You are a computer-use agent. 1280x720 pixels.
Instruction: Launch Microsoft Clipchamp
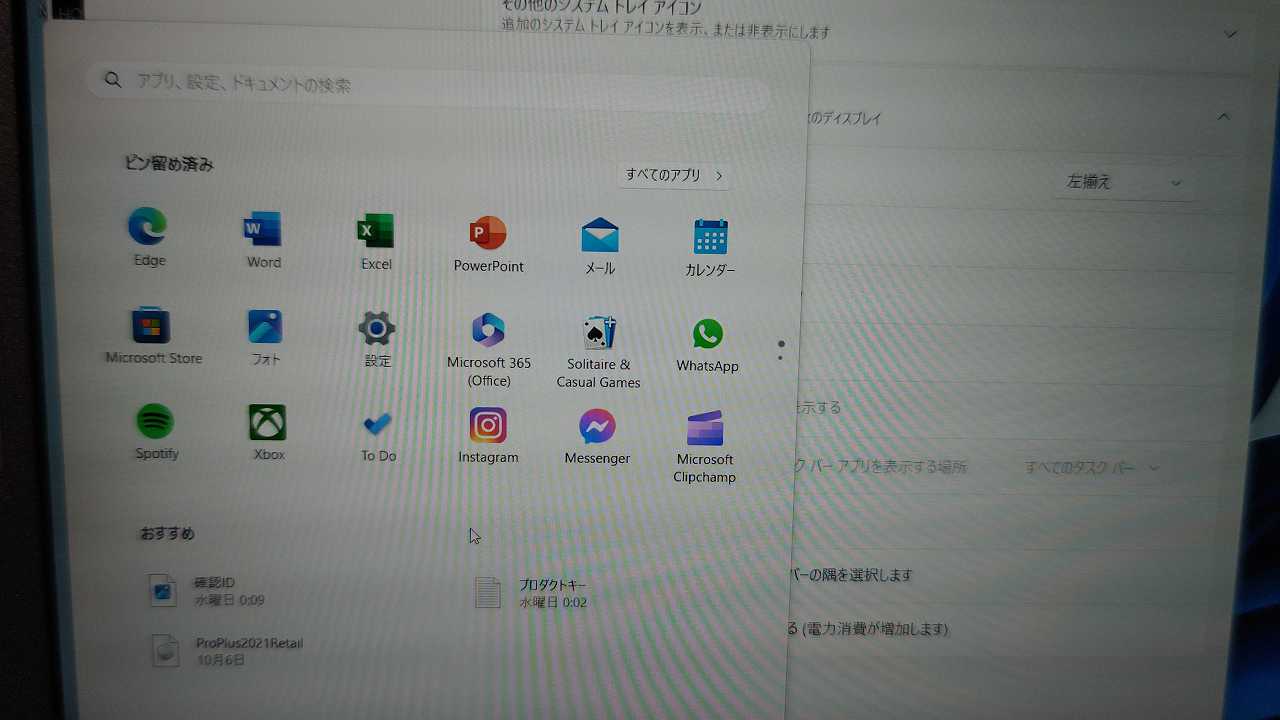click(704, 446)
